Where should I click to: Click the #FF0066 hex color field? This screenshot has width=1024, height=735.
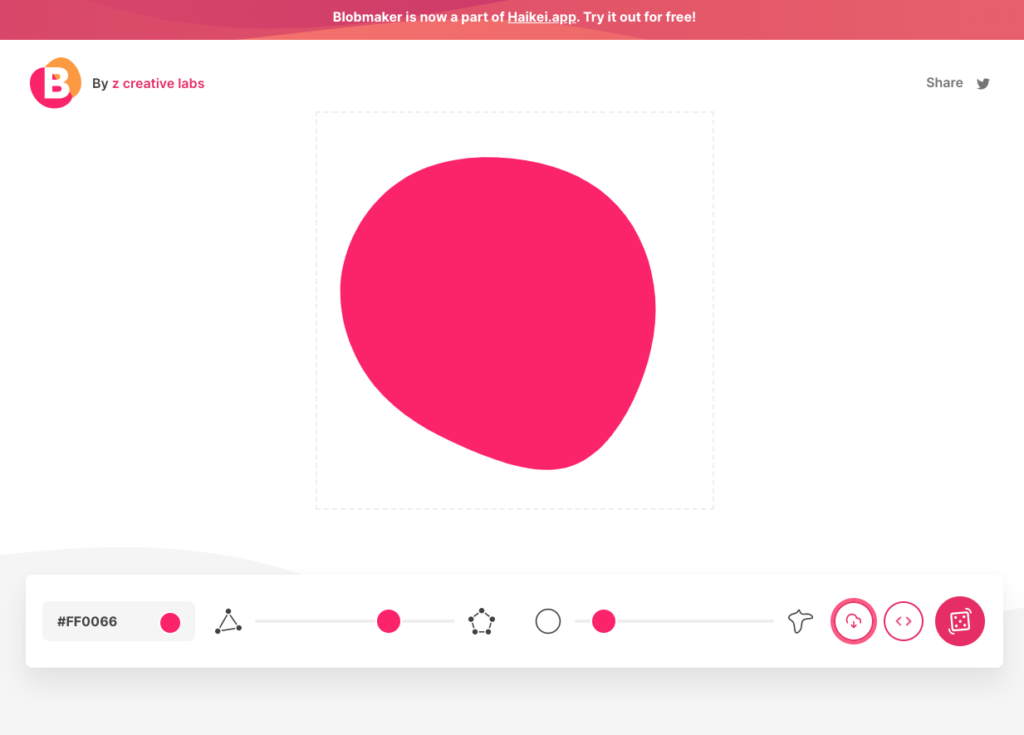click(88, 622)
